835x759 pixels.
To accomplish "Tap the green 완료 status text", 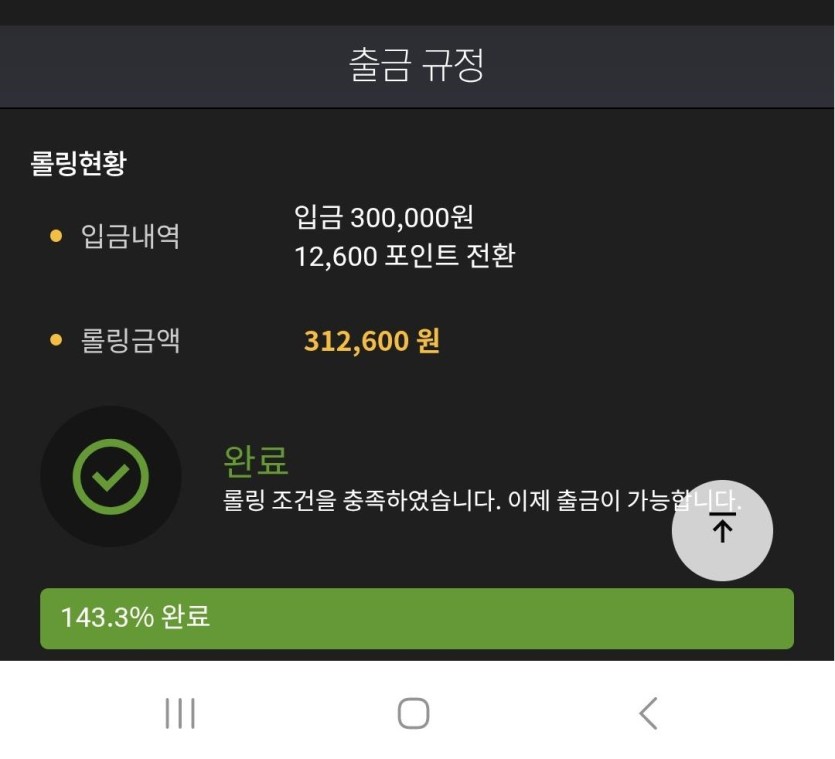I will (x=256, y=461).
